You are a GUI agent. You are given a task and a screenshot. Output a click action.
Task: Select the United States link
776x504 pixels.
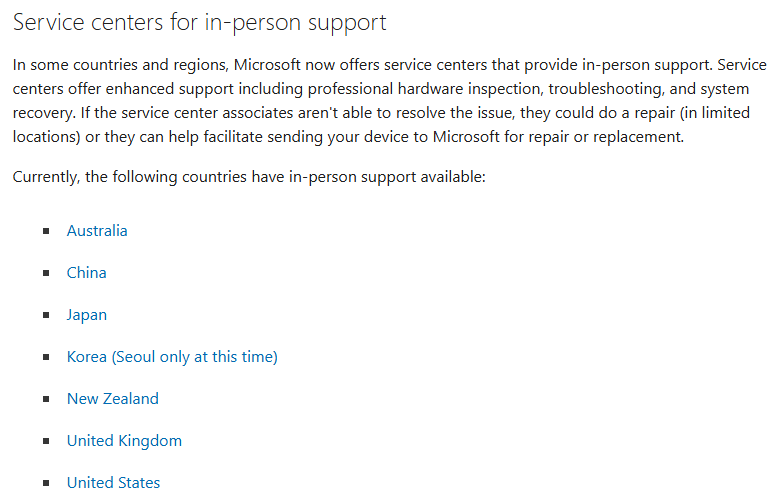point(113,483)
